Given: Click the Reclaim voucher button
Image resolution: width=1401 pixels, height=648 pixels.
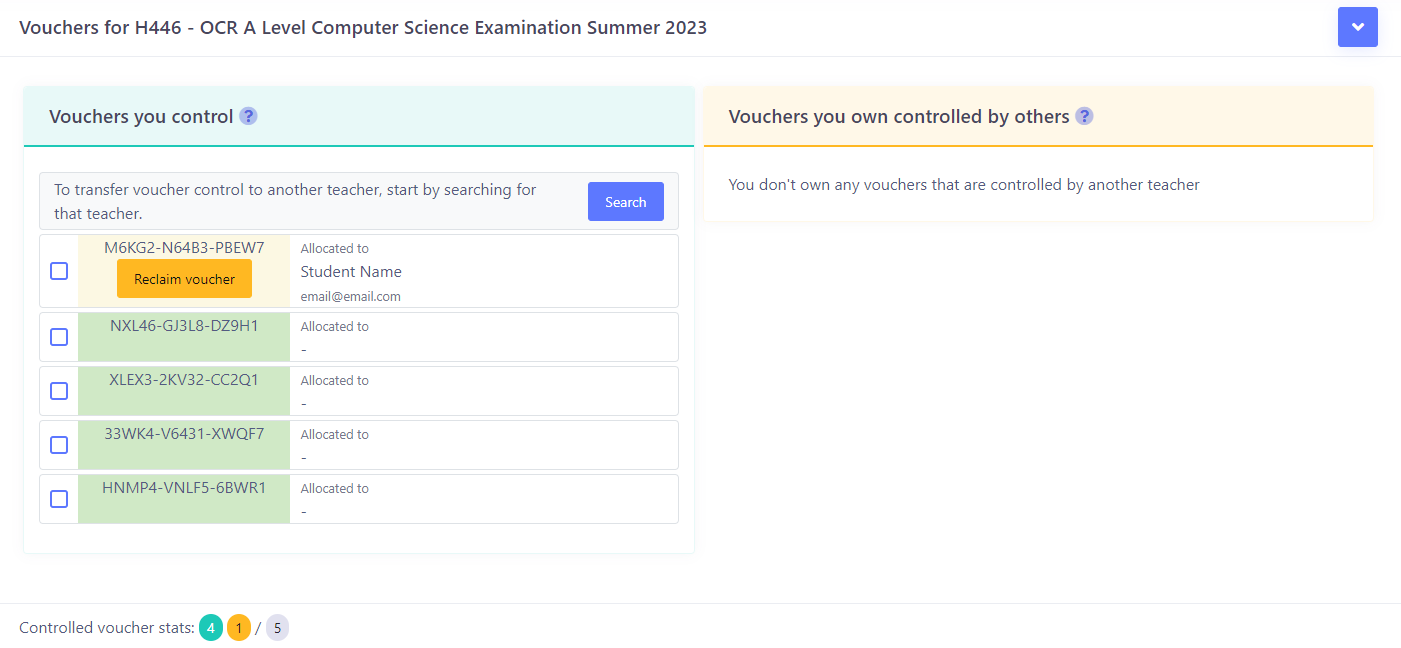Looking at the screenshot, I should tap(184, 279).
